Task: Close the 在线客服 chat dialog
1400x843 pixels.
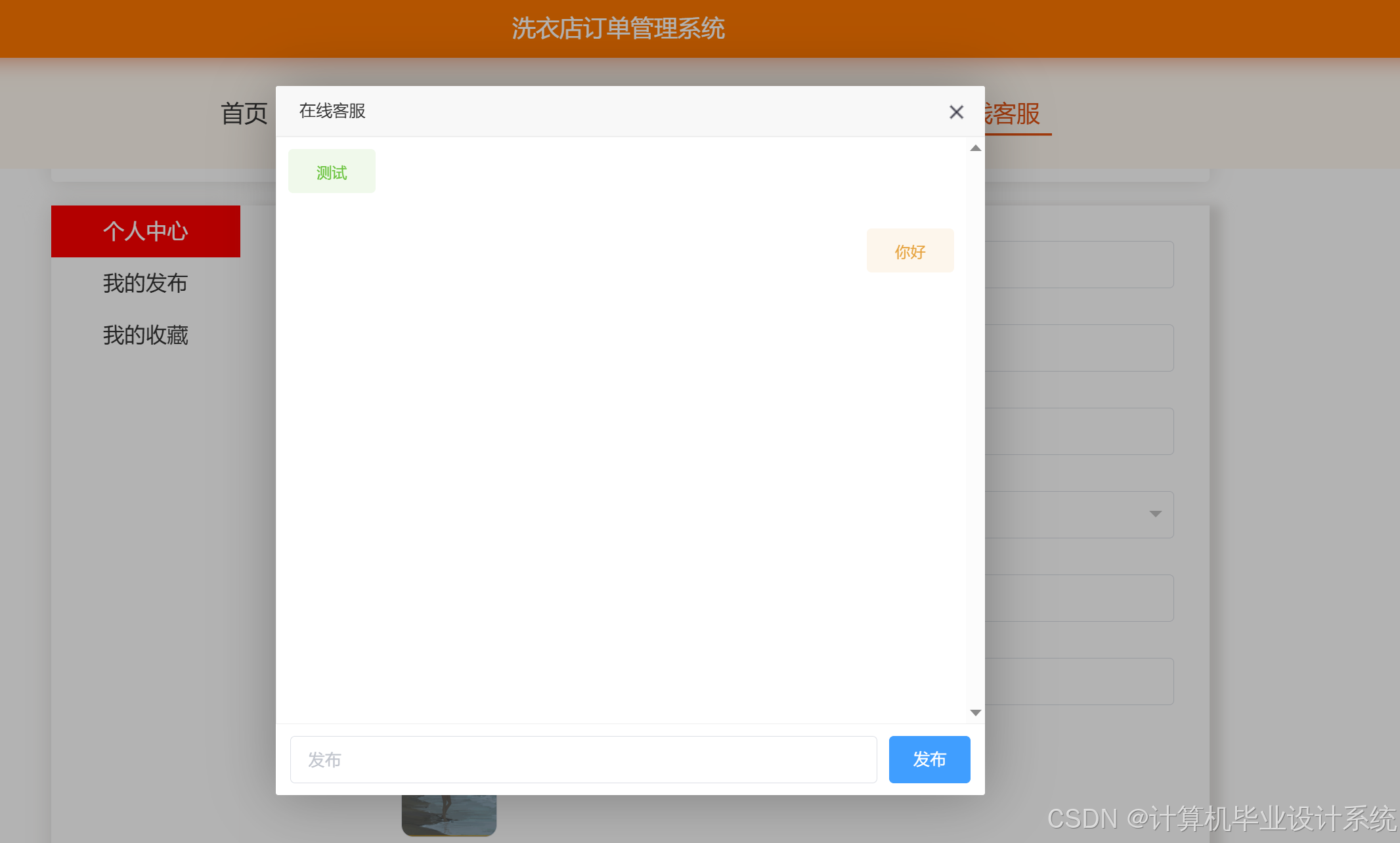Action: (x=956, y=112)
